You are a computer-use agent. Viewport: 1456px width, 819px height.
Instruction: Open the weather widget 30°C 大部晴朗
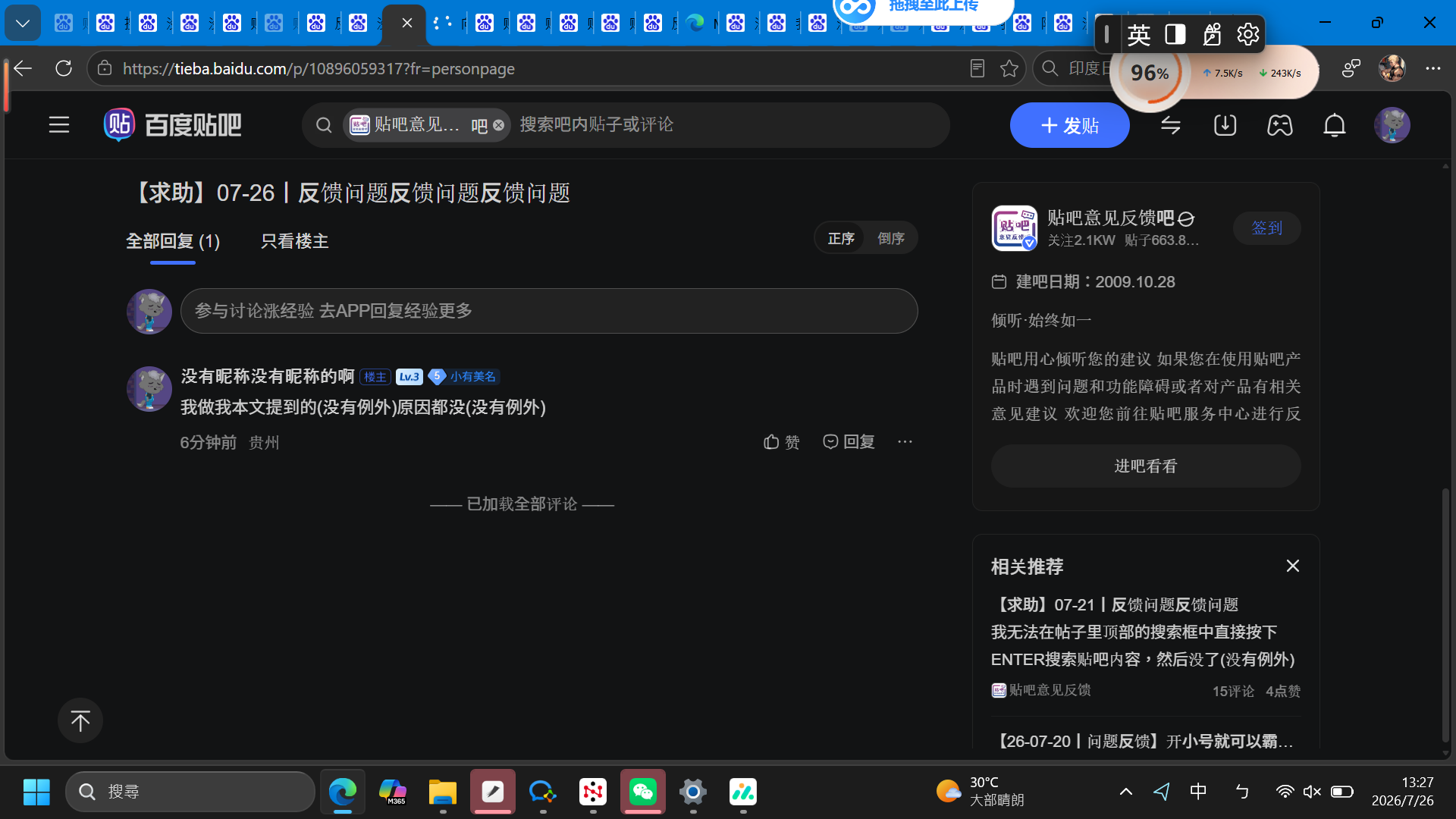click(x=981, y=792)
